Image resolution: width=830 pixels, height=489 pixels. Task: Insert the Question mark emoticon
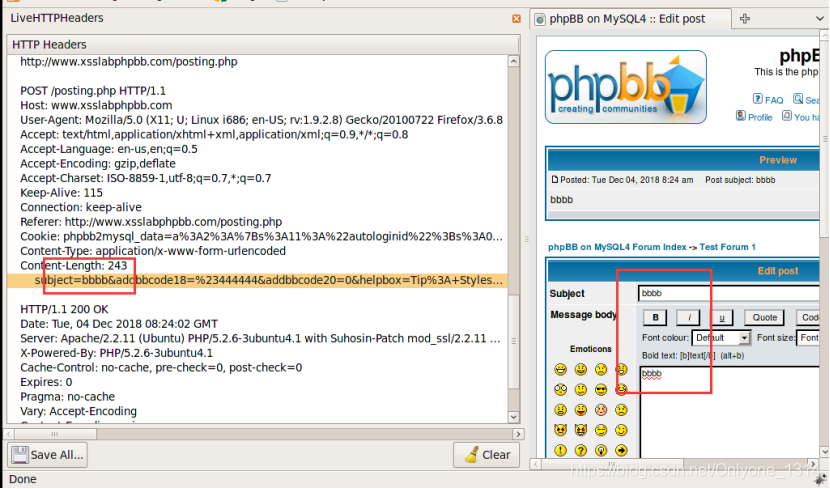point(581,450)
